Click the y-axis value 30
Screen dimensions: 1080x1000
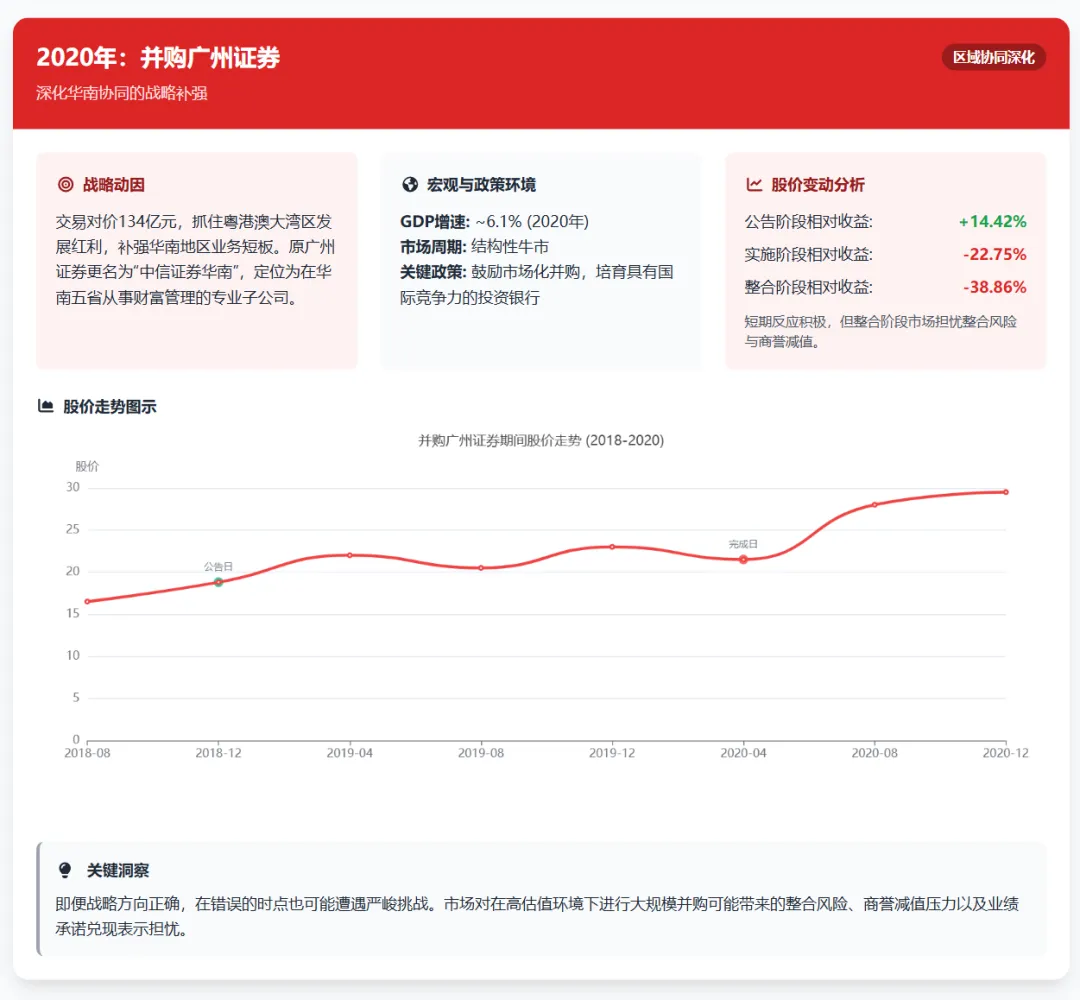pos(73,487)
